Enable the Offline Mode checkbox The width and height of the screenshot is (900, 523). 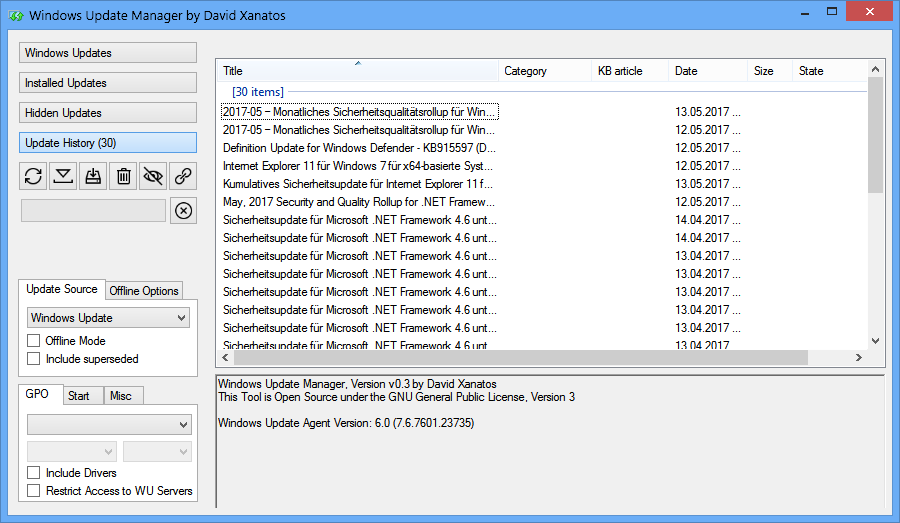point(34,341)
